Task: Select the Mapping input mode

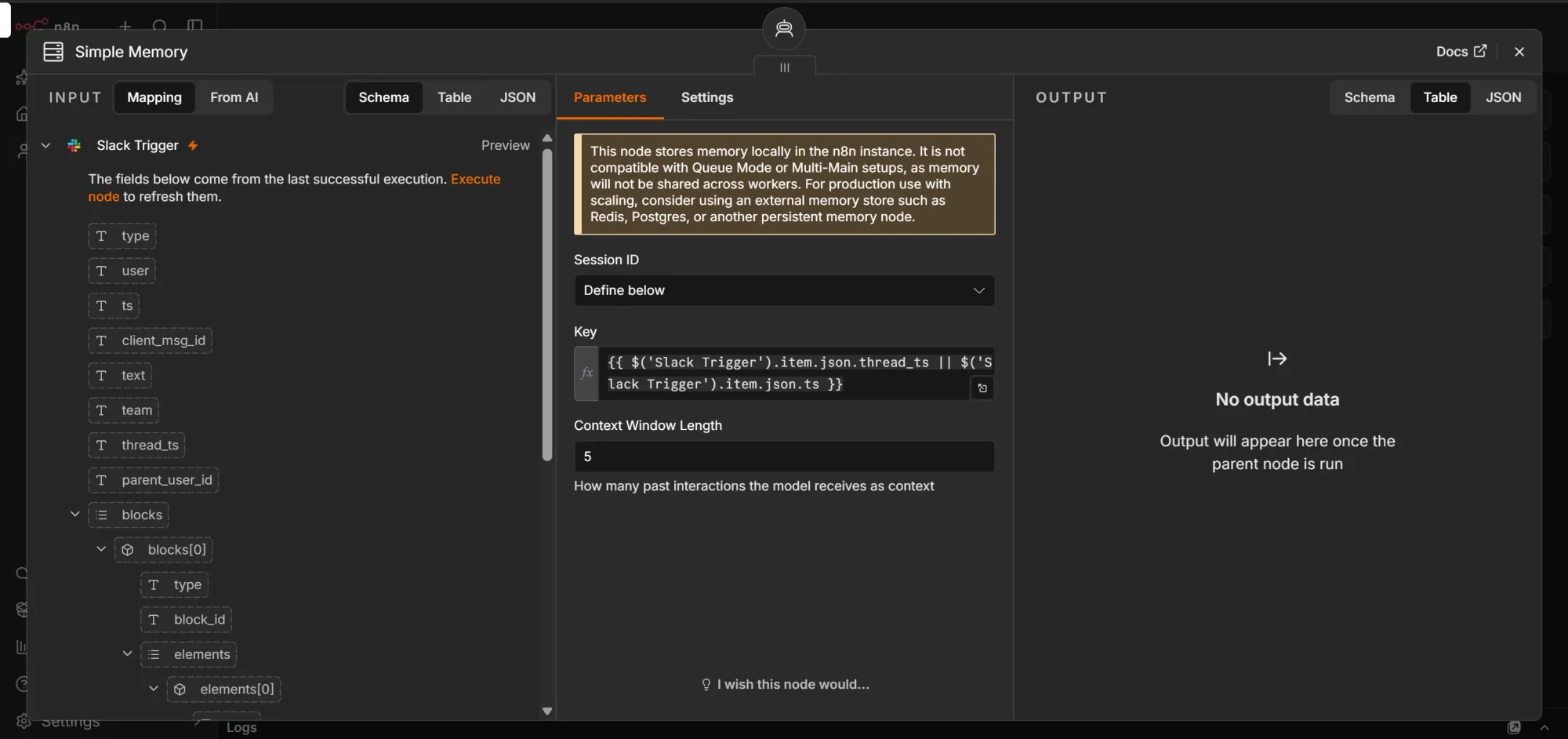Action: 154,97
